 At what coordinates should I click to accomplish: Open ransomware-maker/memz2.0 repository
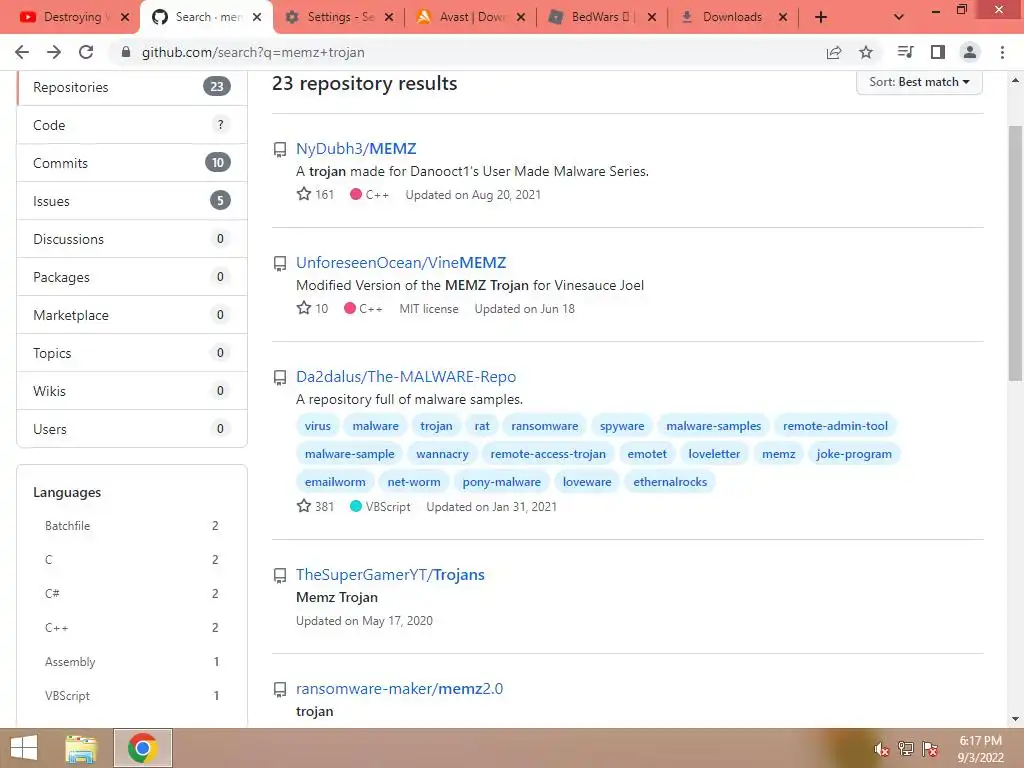(x=399, y=689)
